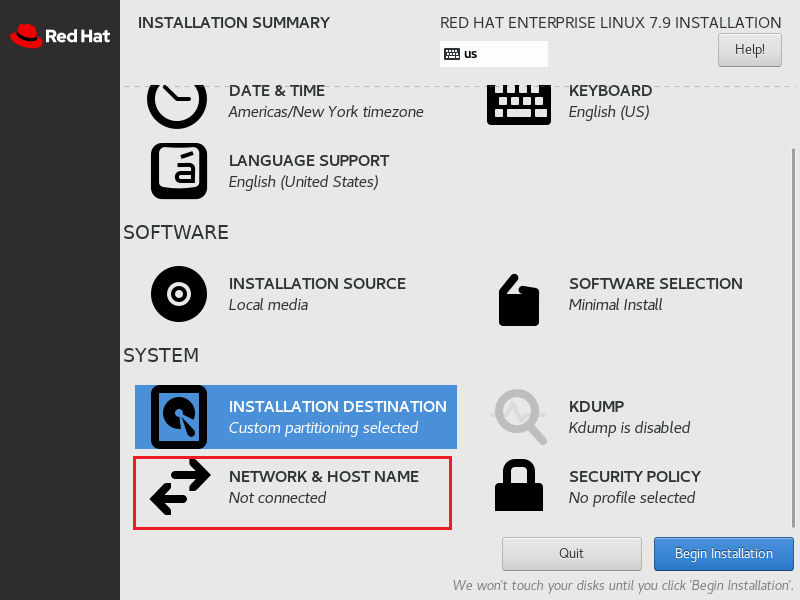Click the Not connected status text
The image size is (800, 600).
click(278, 498)
